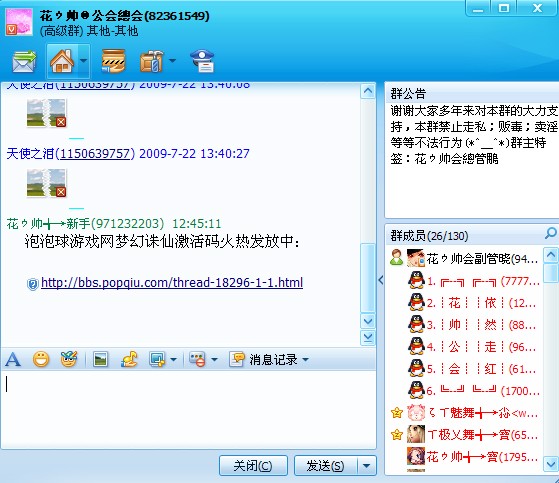Screen dimensions: 559x483
Task: Click the sender name 花ゥ帅新手(971232203)
Action: 85,223
